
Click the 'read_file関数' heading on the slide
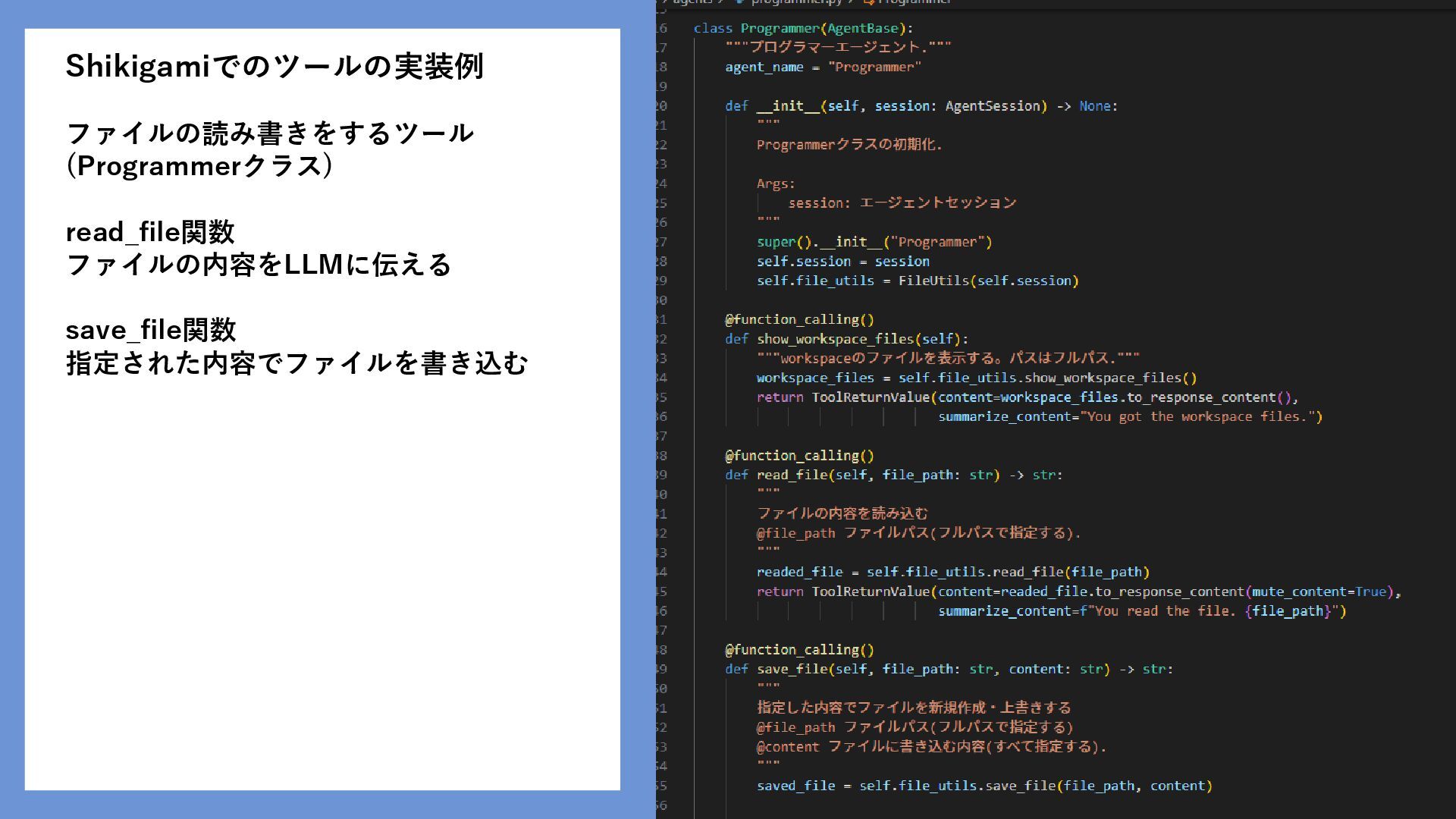click(x=150, y=232)
